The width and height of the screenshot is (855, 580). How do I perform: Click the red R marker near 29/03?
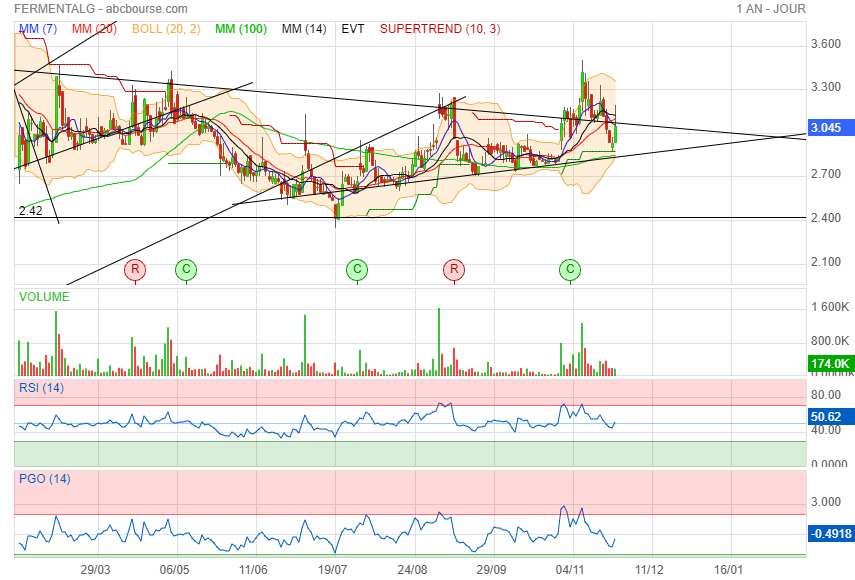(135, 269)
